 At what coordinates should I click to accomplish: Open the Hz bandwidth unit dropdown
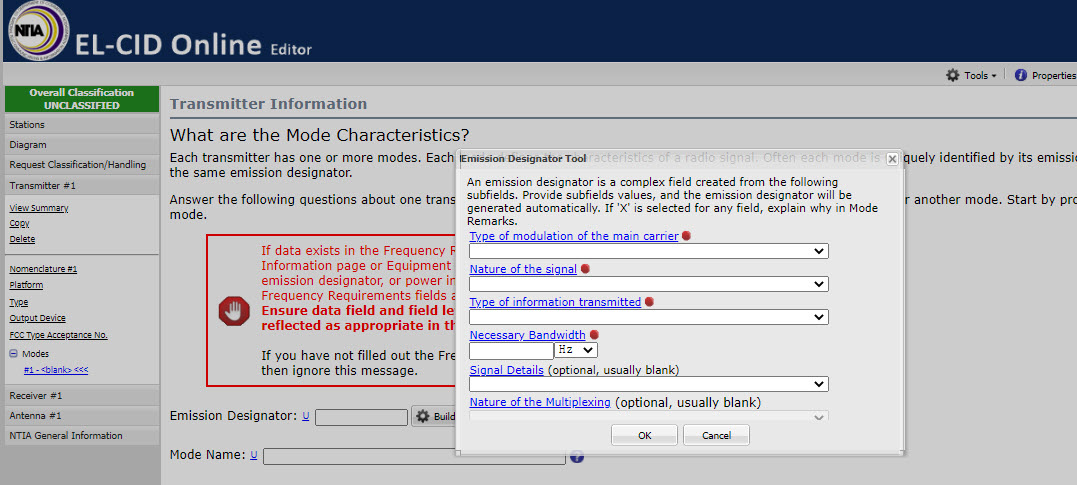tap(576, 350)
